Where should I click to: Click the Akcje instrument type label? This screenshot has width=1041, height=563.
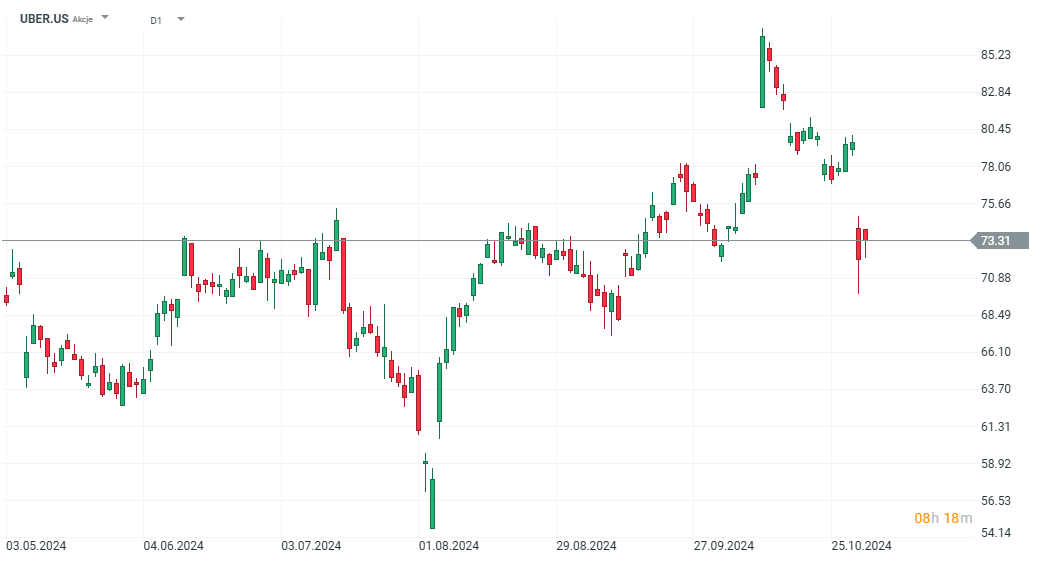point(82,20)
